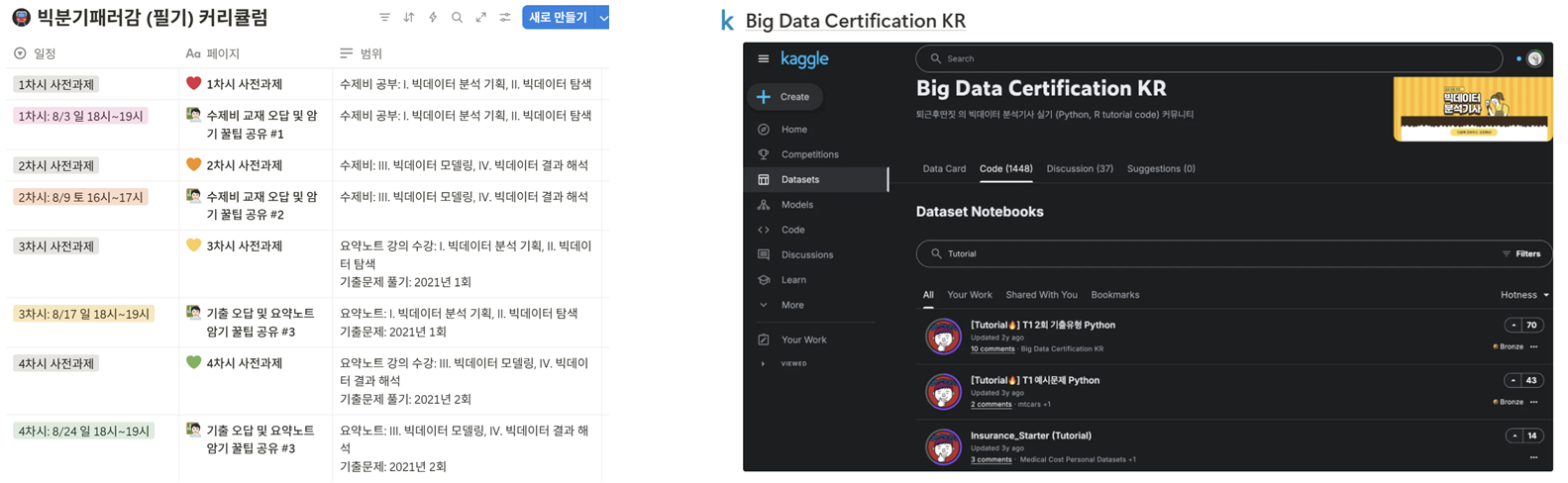Select the 1차시 사전과제 gray tag
The height and width of the screenshot is (483, 1568).
(x=56, y=85)
